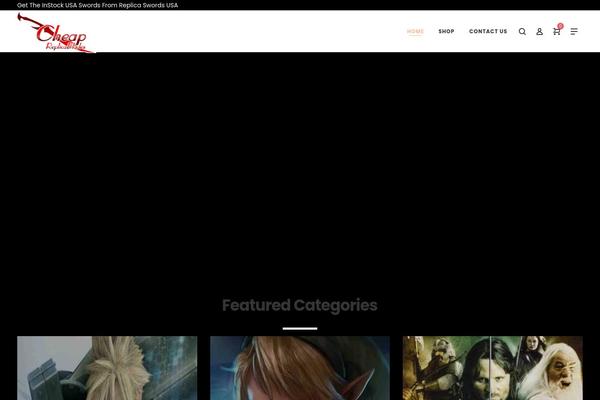Click the Featured Categories heading
Viewport: 600px width, 400px height.
(x=300, y=305)
